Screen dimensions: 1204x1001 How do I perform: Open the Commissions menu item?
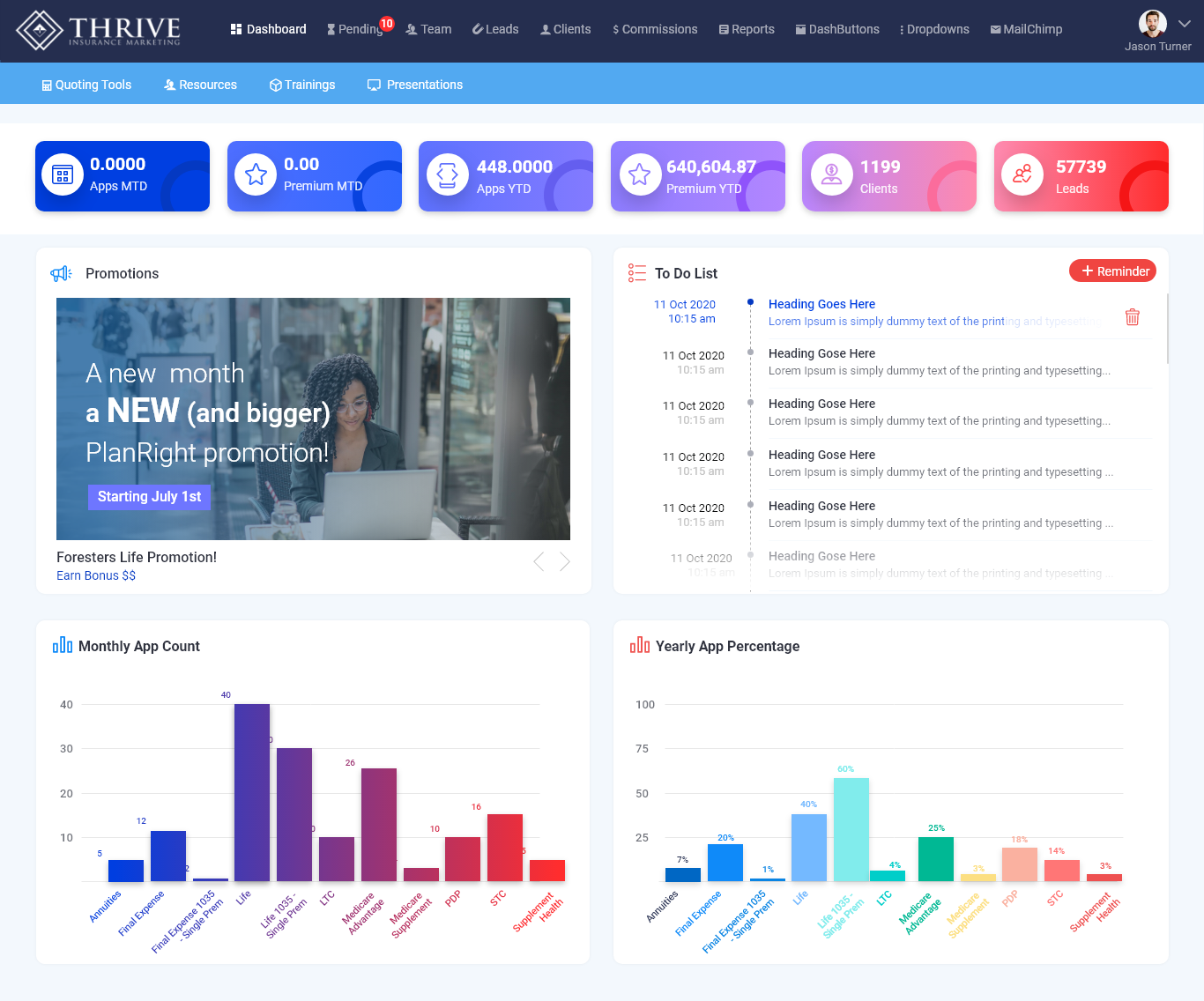coord(655,29)
